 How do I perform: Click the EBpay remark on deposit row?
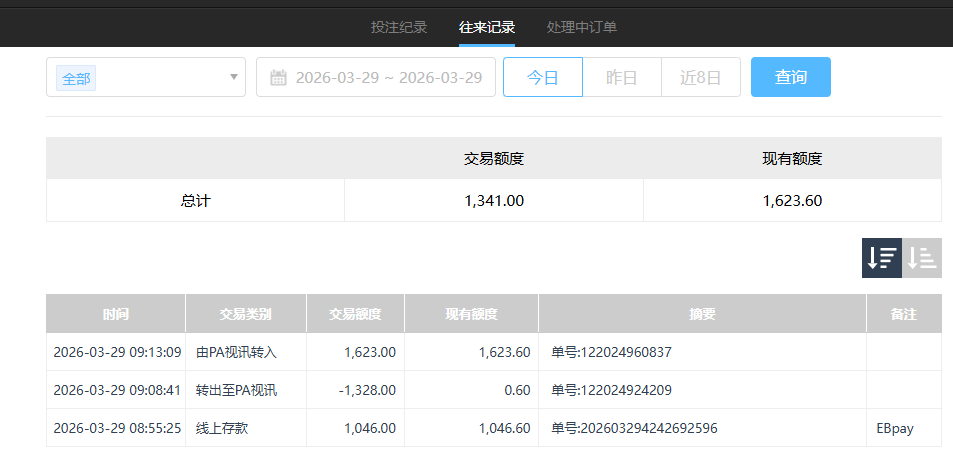pos(895,428)
